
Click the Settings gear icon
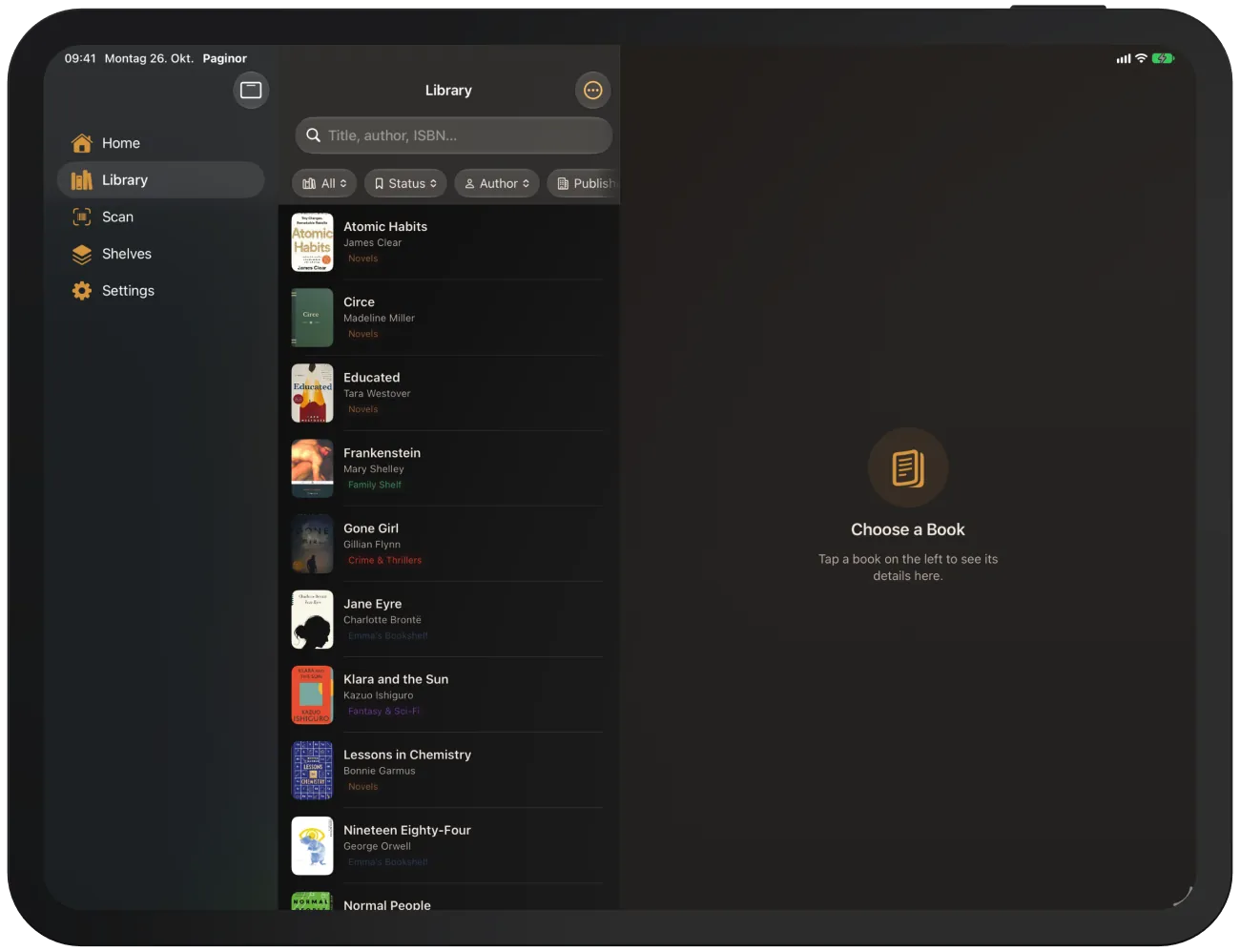pyautogui.click(x=82, y=291)
